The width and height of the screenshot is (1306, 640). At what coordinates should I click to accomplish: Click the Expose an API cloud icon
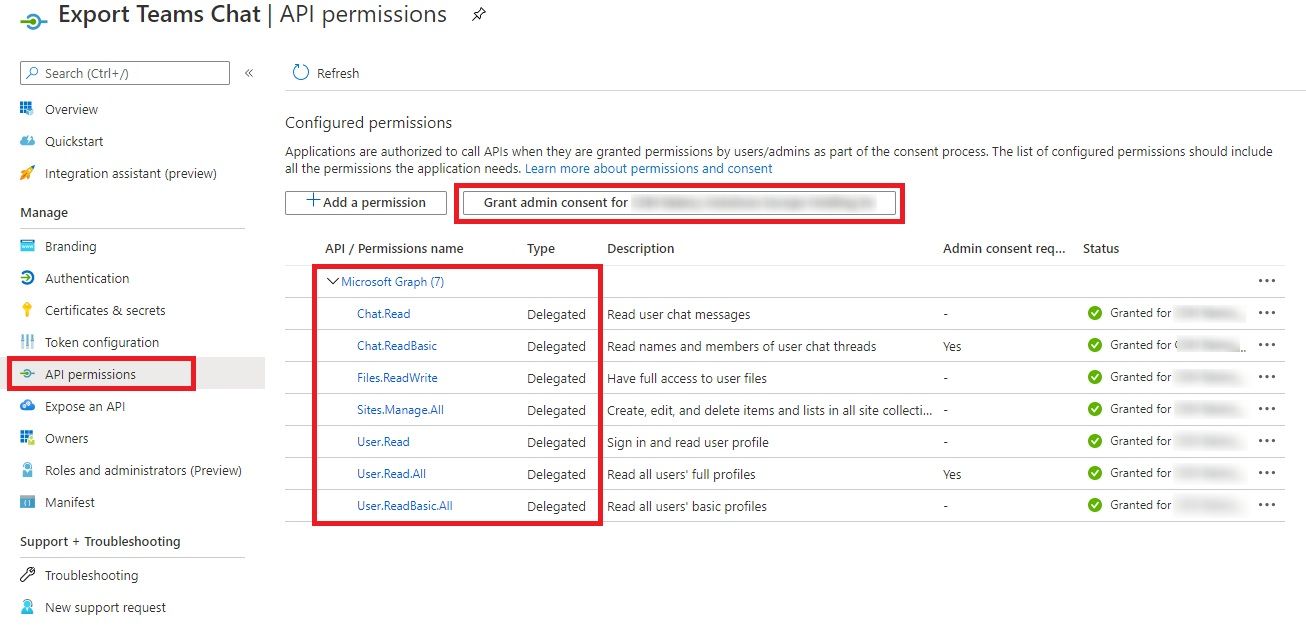[x=27, y=406]
